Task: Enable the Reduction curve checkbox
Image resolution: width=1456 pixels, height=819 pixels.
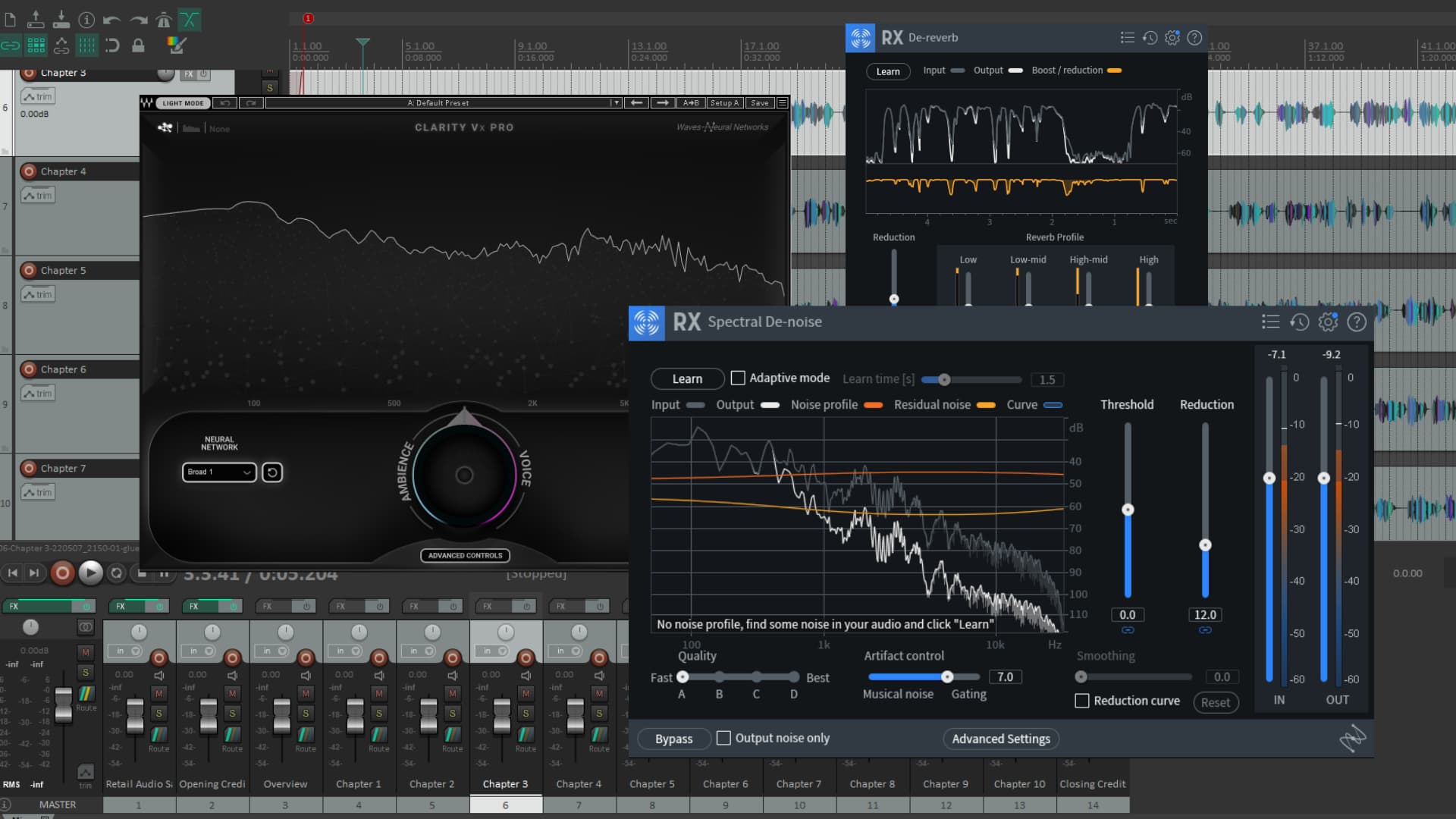Action: (1082, 701)
